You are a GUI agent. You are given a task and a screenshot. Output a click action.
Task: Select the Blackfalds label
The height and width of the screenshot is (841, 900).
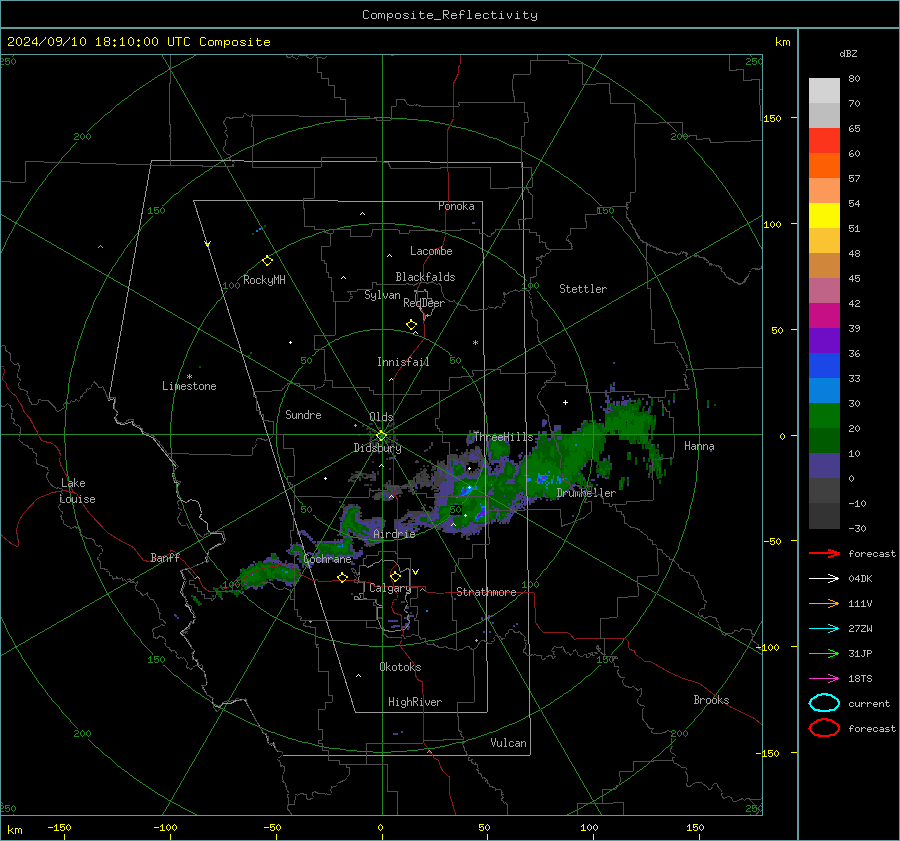click(425, 277)
